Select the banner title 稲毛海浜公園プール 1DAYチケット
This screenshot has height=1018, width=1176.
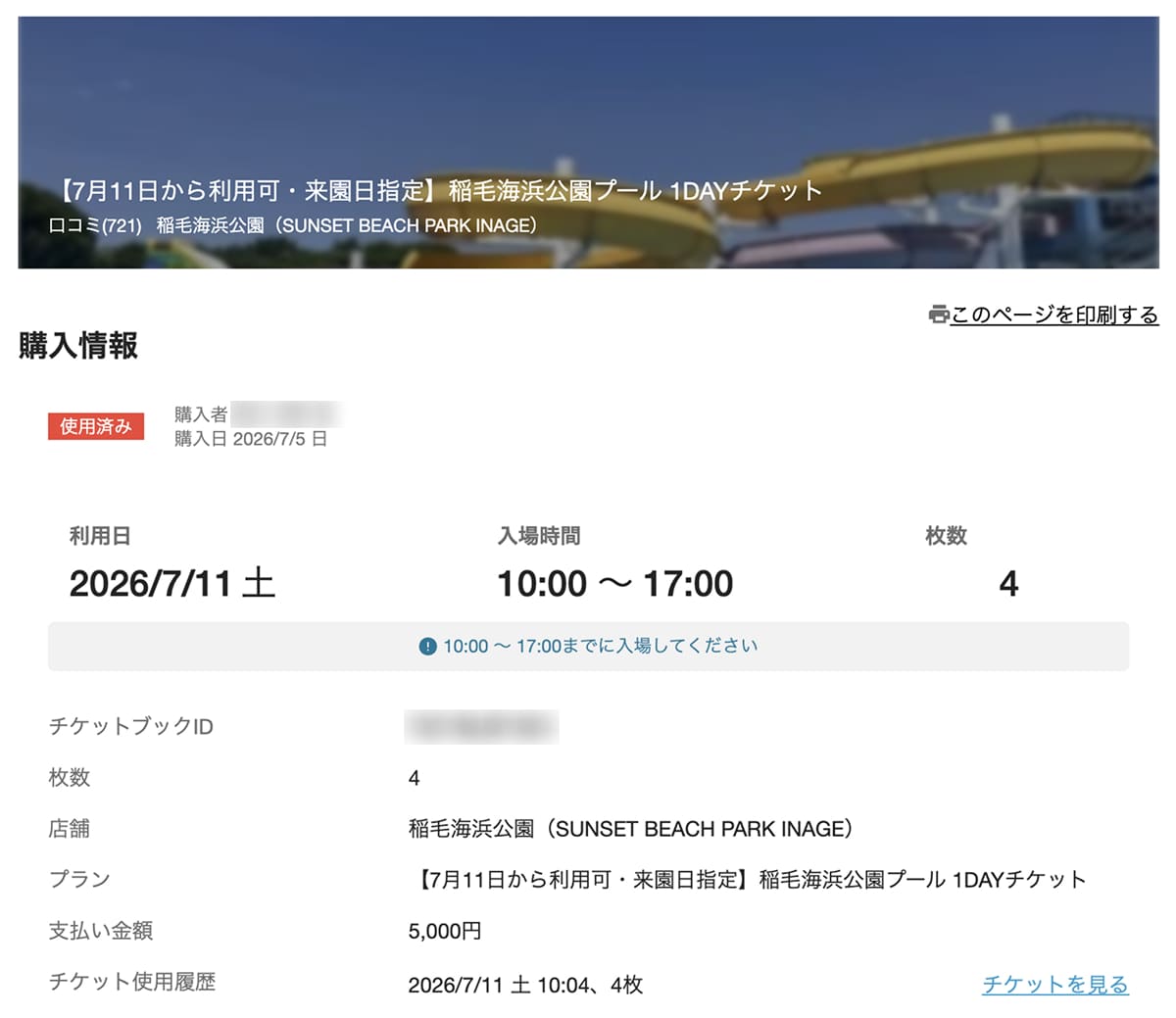635,190
